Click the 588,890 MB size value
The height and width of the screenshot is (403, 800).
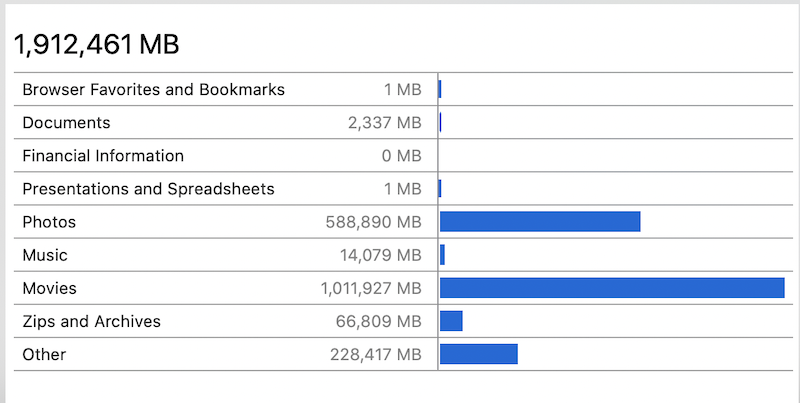coord(373,222)
